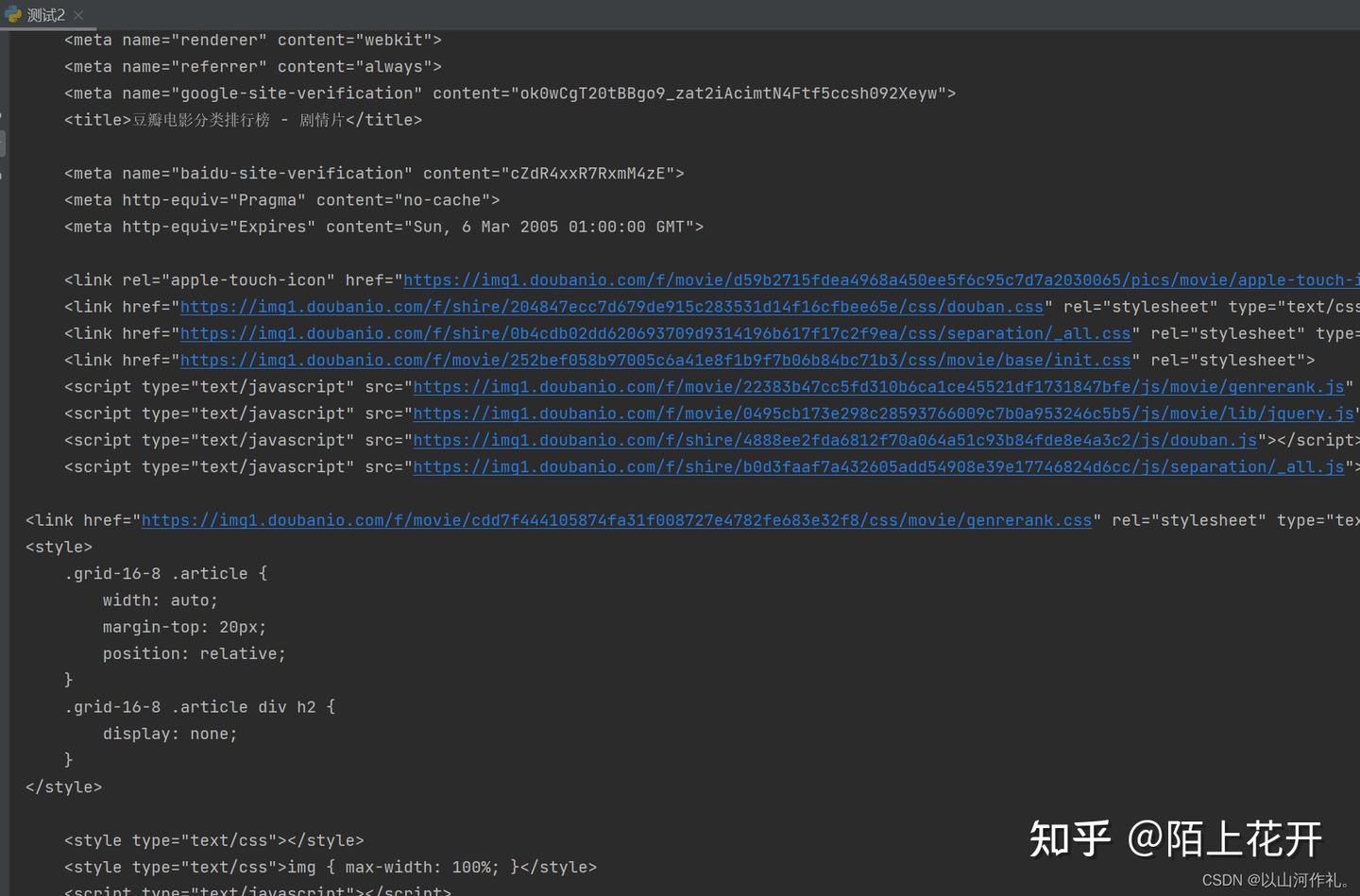Open the css/movie/genrerank.css link

click(616, 520)
